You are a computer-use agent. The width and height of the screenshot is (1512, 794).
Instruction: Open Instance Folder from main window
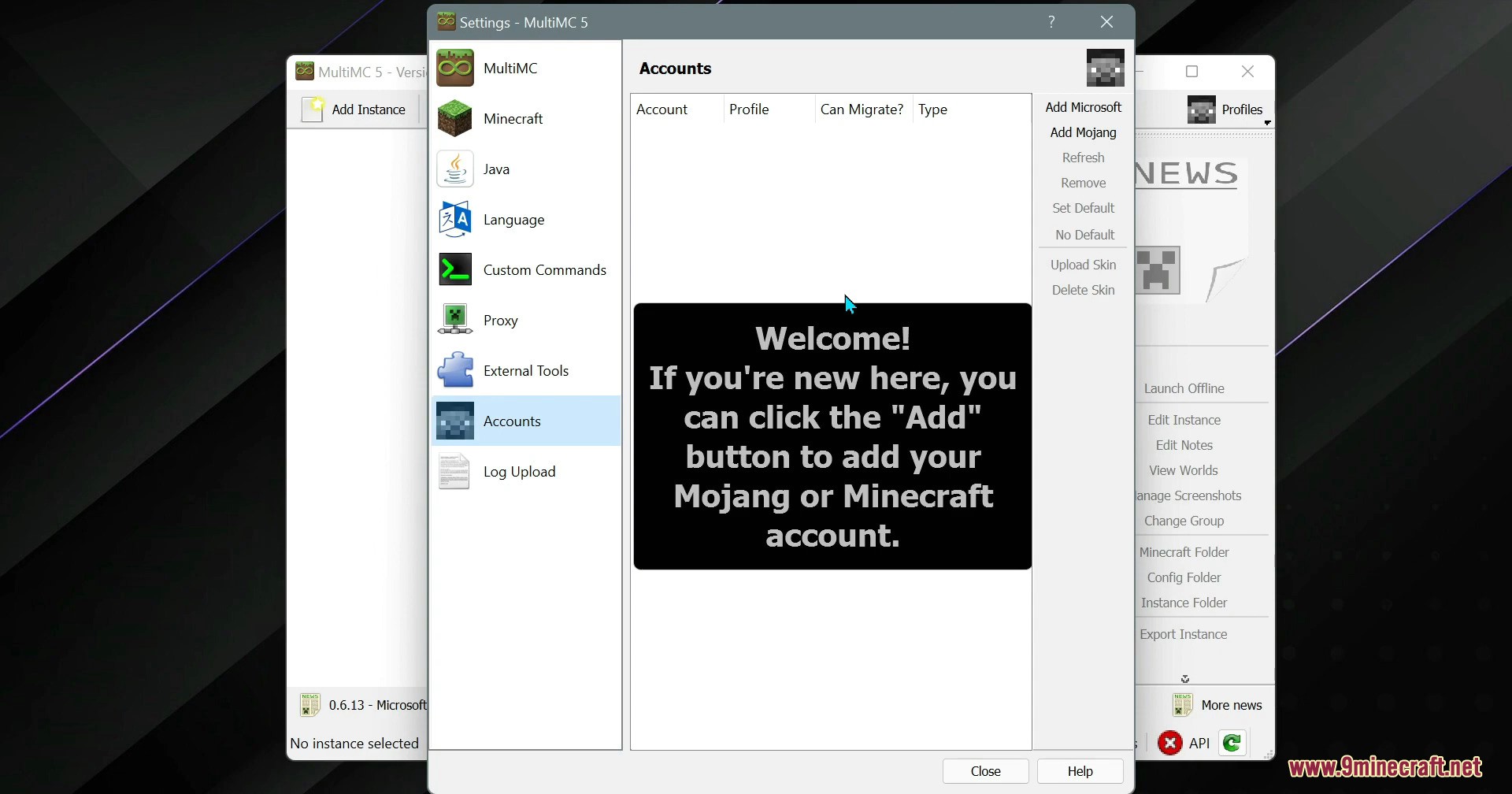pos(1184,603)
